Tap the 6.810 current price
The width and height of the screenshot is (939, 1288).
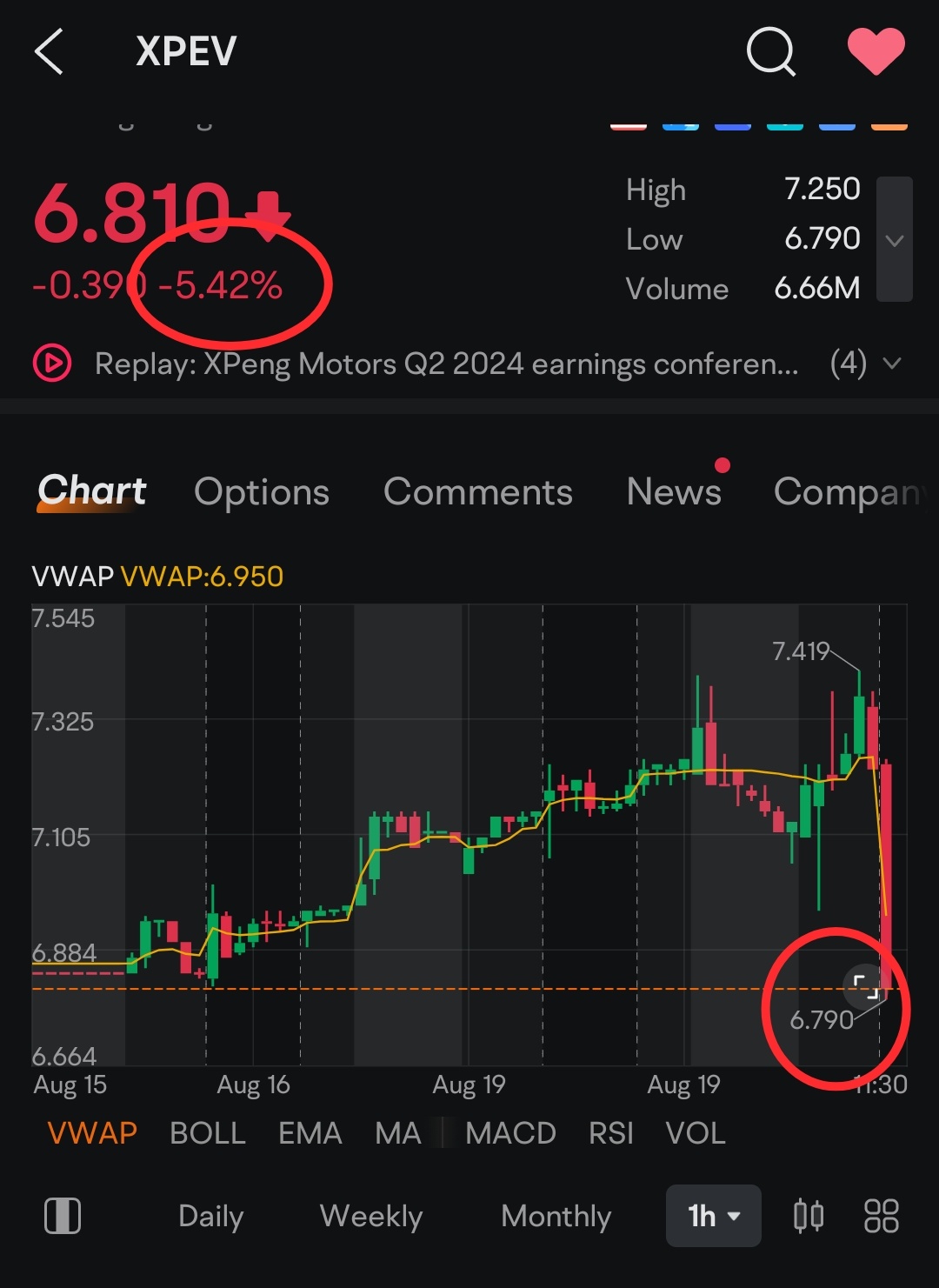[x=132, y=213]
